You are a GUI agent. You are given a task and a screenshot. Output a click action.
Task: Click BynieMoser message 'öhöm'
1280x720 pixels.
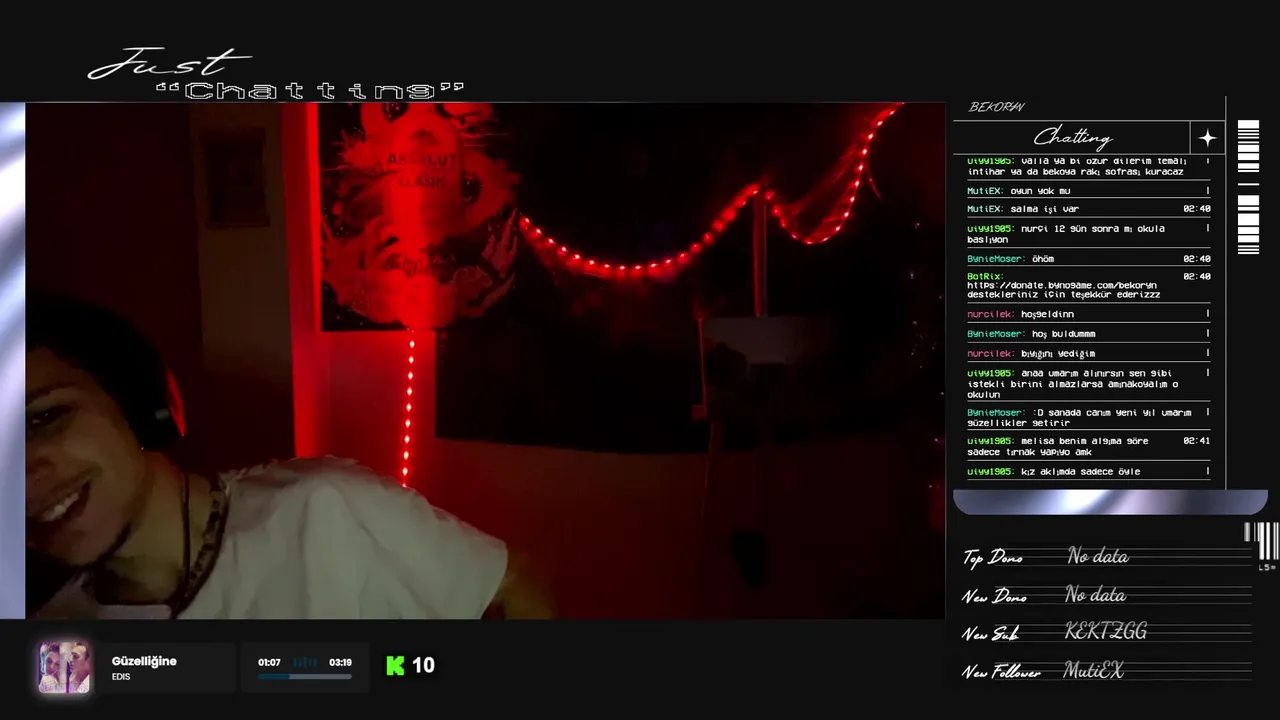1043,259
